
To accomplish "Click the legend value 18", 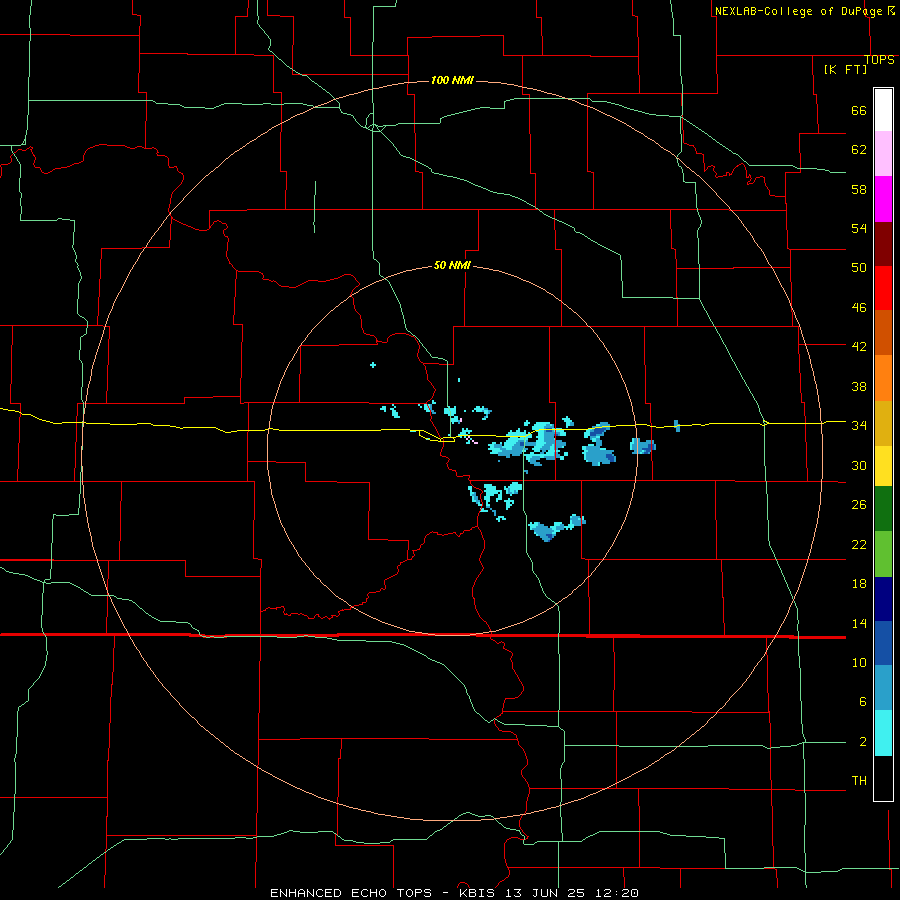I will pos(859,584).
